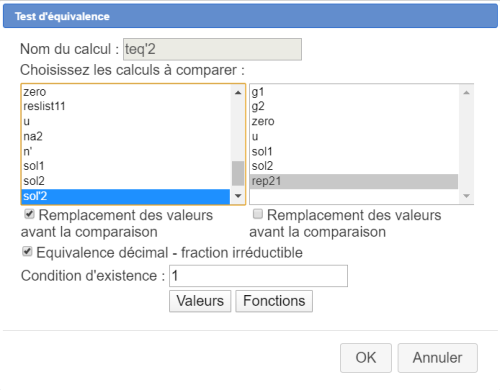The image size is (500, 390).
Task: Click the left list scrollbar thumb
Action: 238,173
